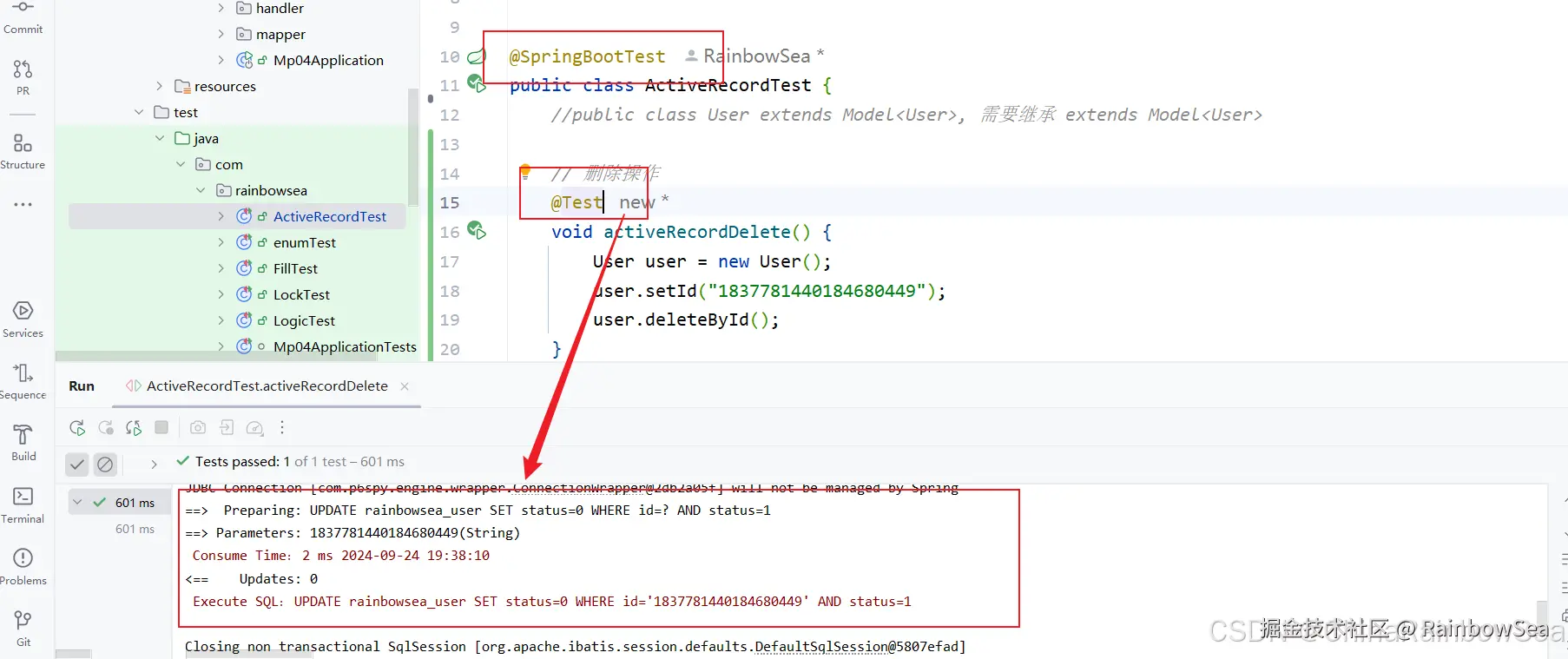Image resolution: width=1568 pixels, height=659 pixels.
Task: Toggle auto-test rerun icon
Action: (x=134, y=427)
